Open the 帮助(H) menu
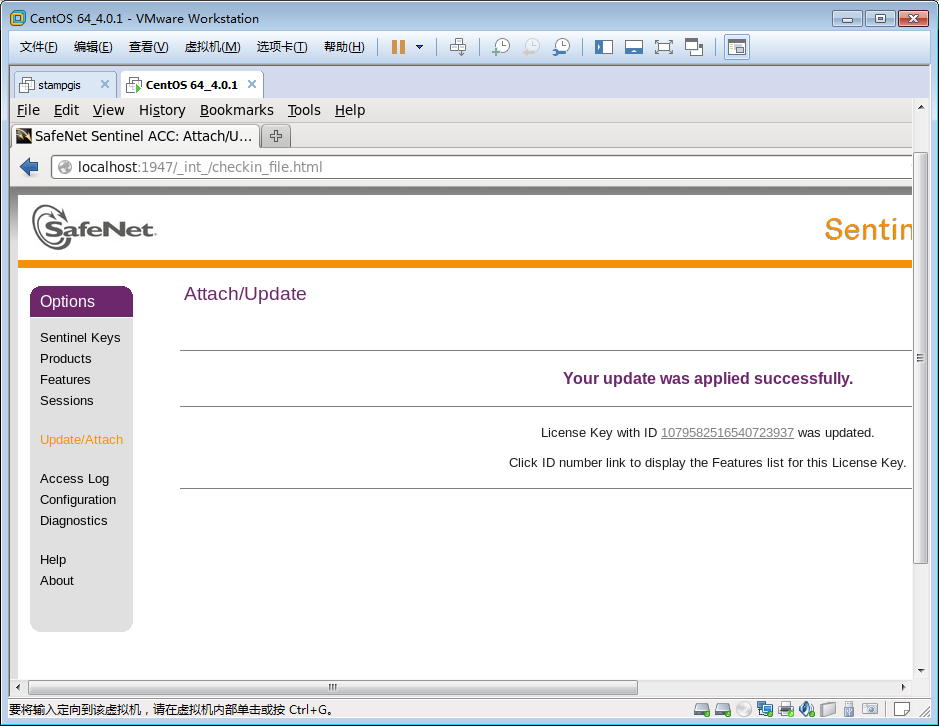 [x=344, y=47]
